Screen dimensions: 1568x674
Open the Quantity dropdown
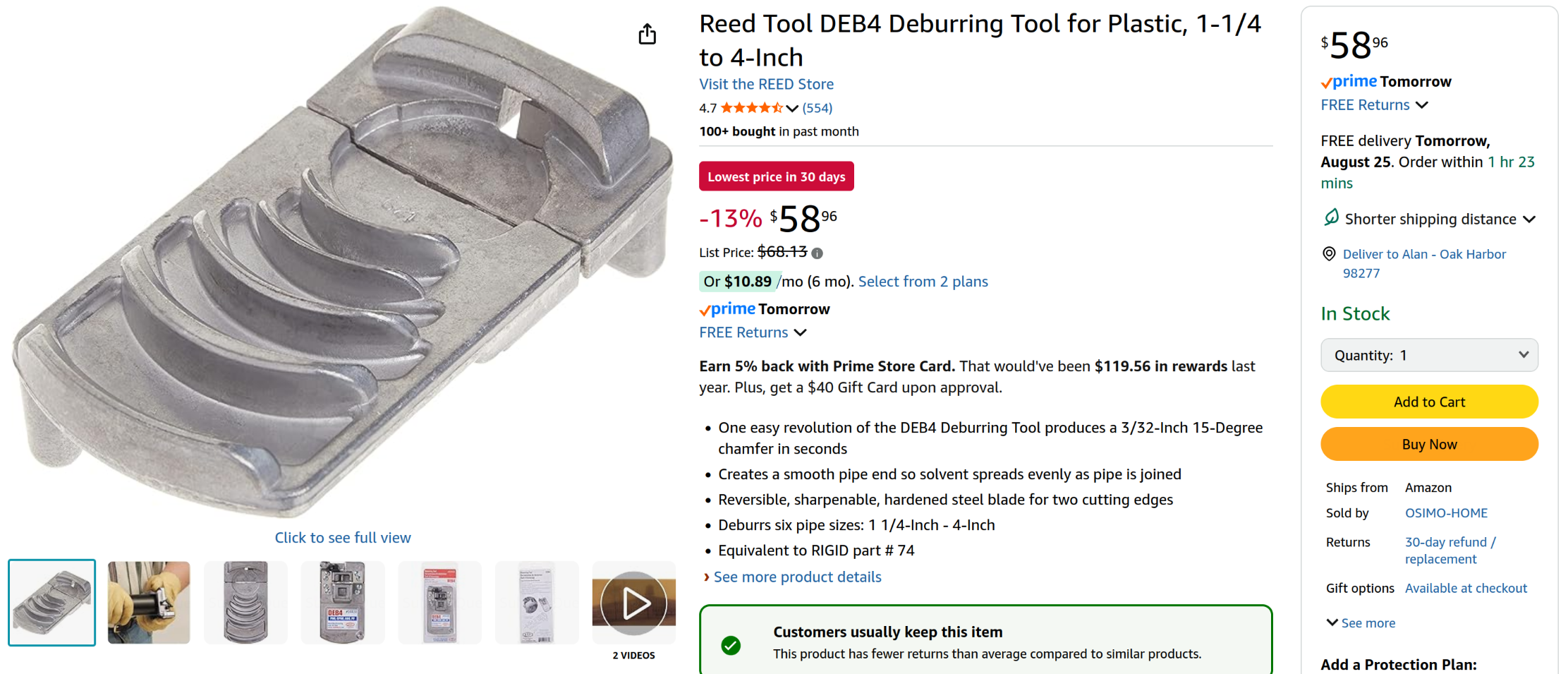point(1429,355)
